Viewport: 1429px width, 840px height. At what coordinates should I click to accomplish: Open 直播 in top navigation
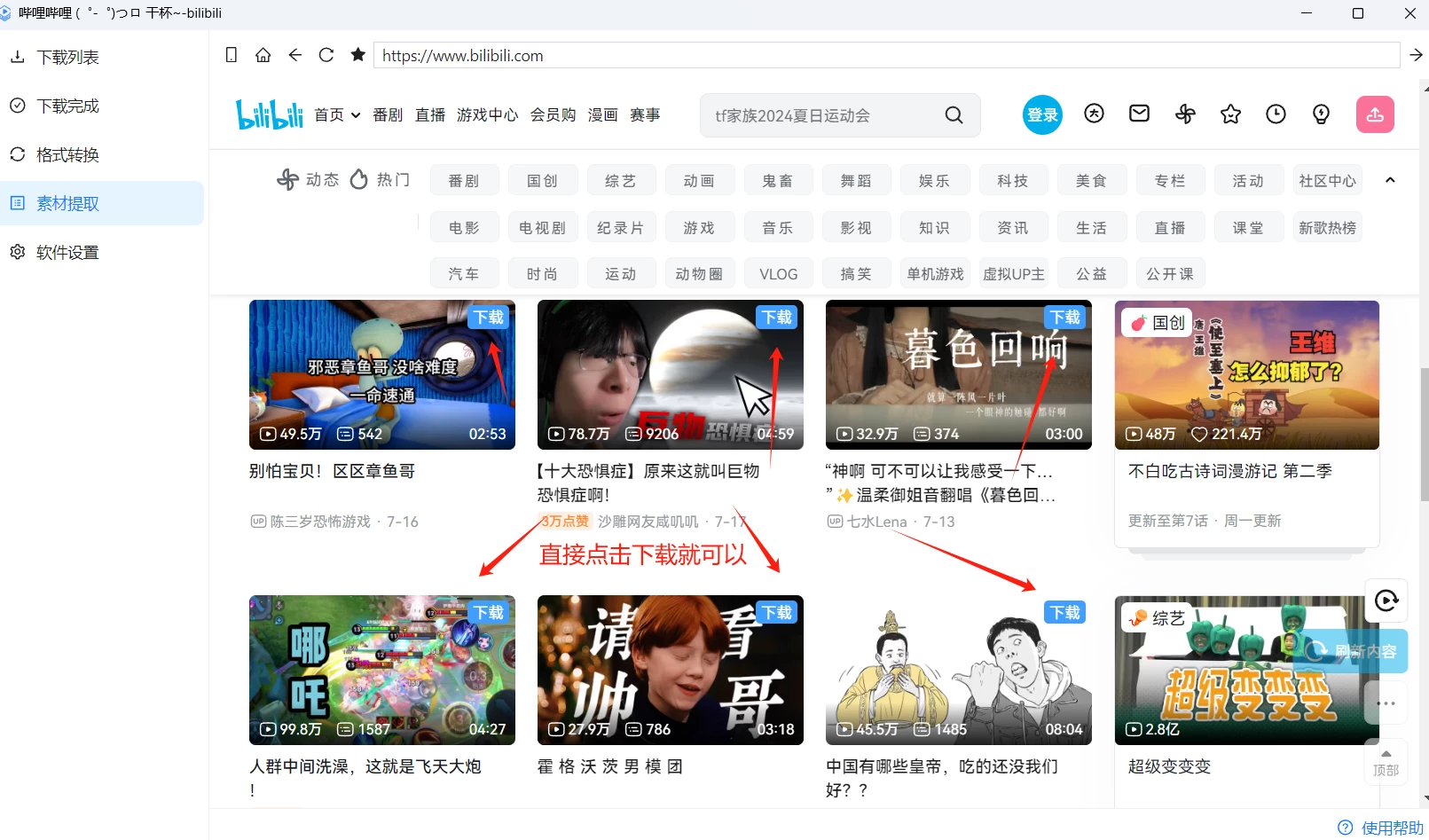(430, 115)
